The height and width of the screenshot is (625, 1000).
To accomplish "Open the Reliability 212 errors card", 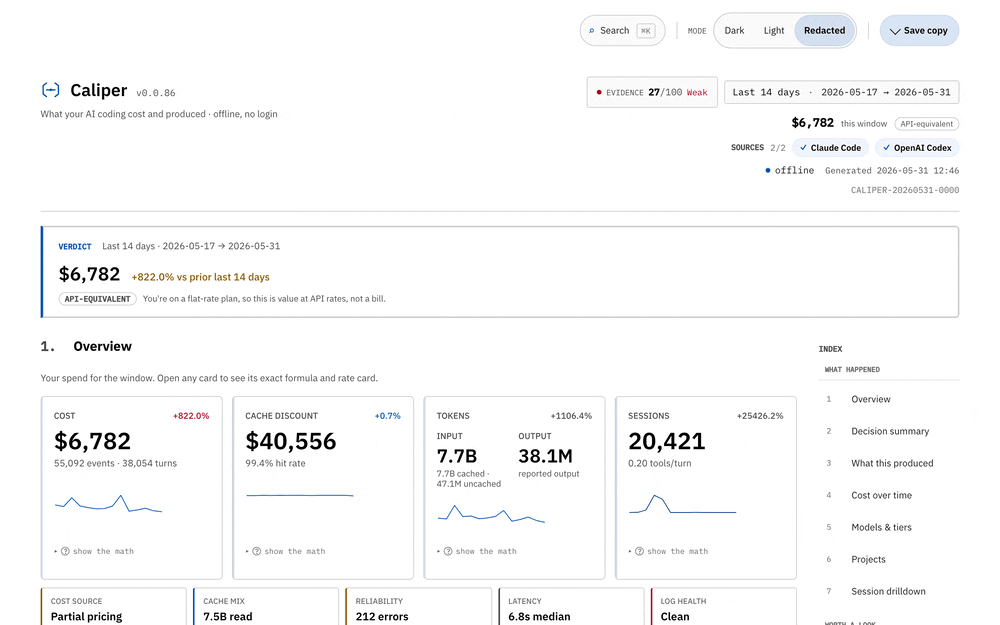I will [418, 607].
